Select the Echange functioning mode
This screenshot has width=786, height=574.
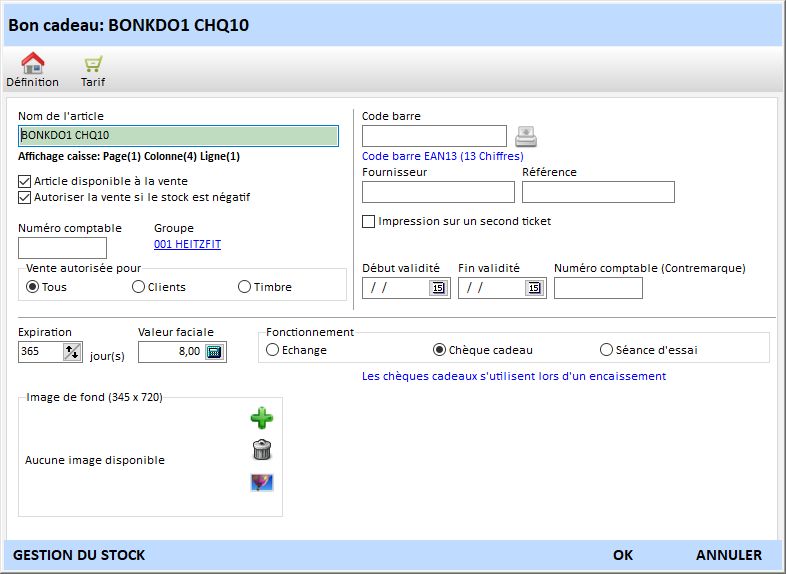pyautogui.click(x=272, y=350)
